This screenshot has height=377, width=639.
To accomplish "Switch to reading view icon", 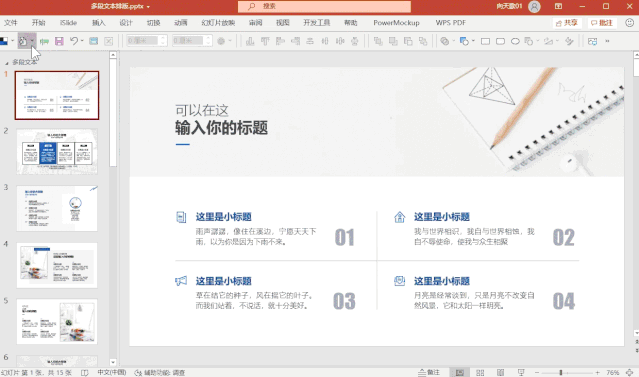I will (x=500, y=373).
